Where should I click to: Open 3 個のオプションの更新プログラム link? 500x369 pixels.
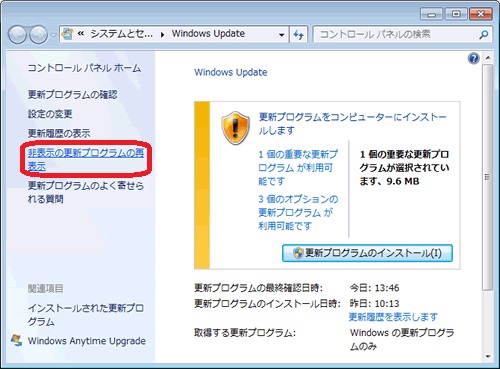(298, 212)
